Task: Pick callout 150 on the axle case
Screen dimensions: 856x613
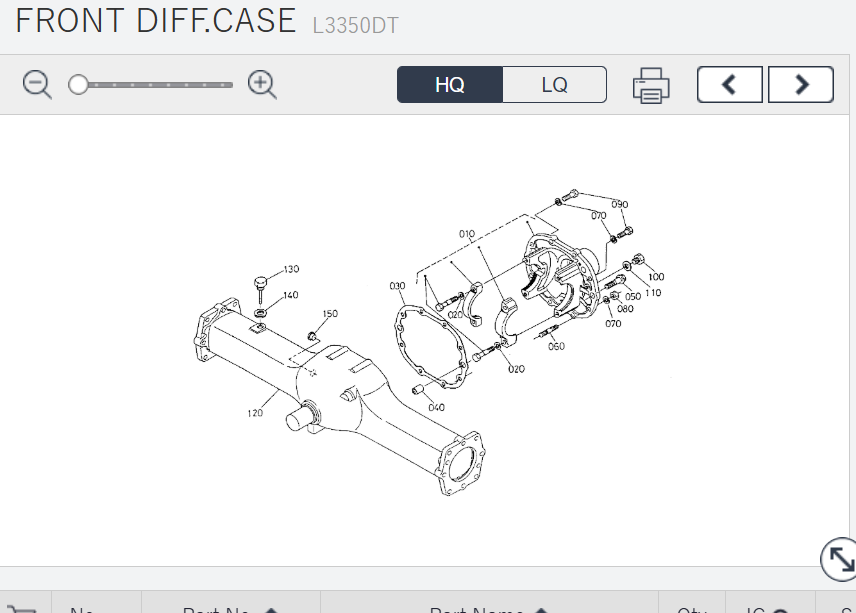Action: click(x=330, y=314)
